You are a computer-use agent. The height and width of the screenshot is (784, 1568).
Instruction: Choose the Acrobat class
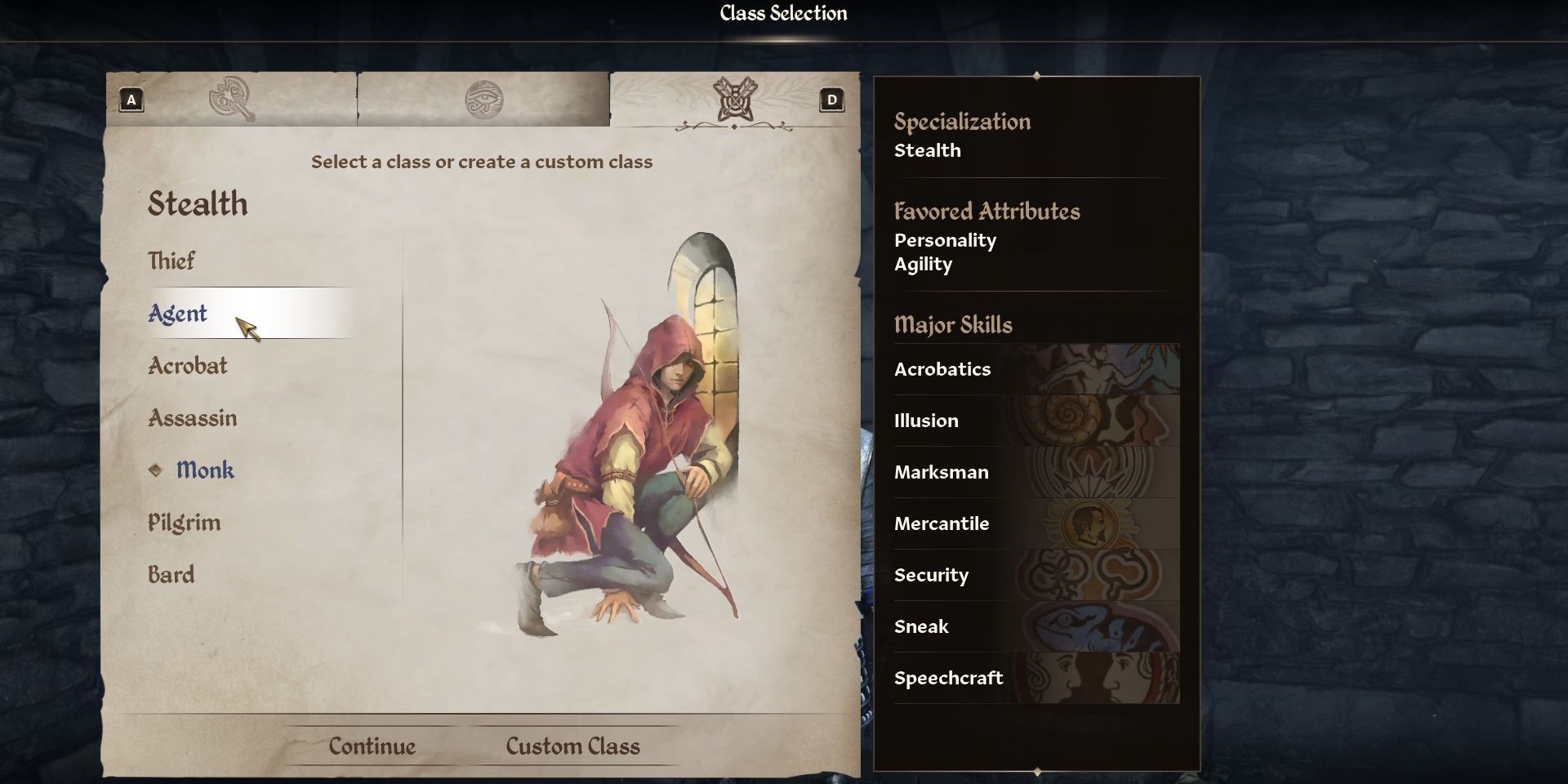pyautogui.click(x=188, y=365)
